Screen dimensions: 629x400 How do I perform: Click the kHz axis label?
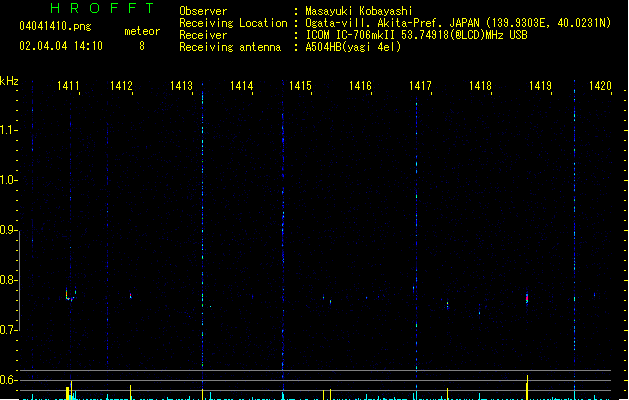(x=9, y=81)
